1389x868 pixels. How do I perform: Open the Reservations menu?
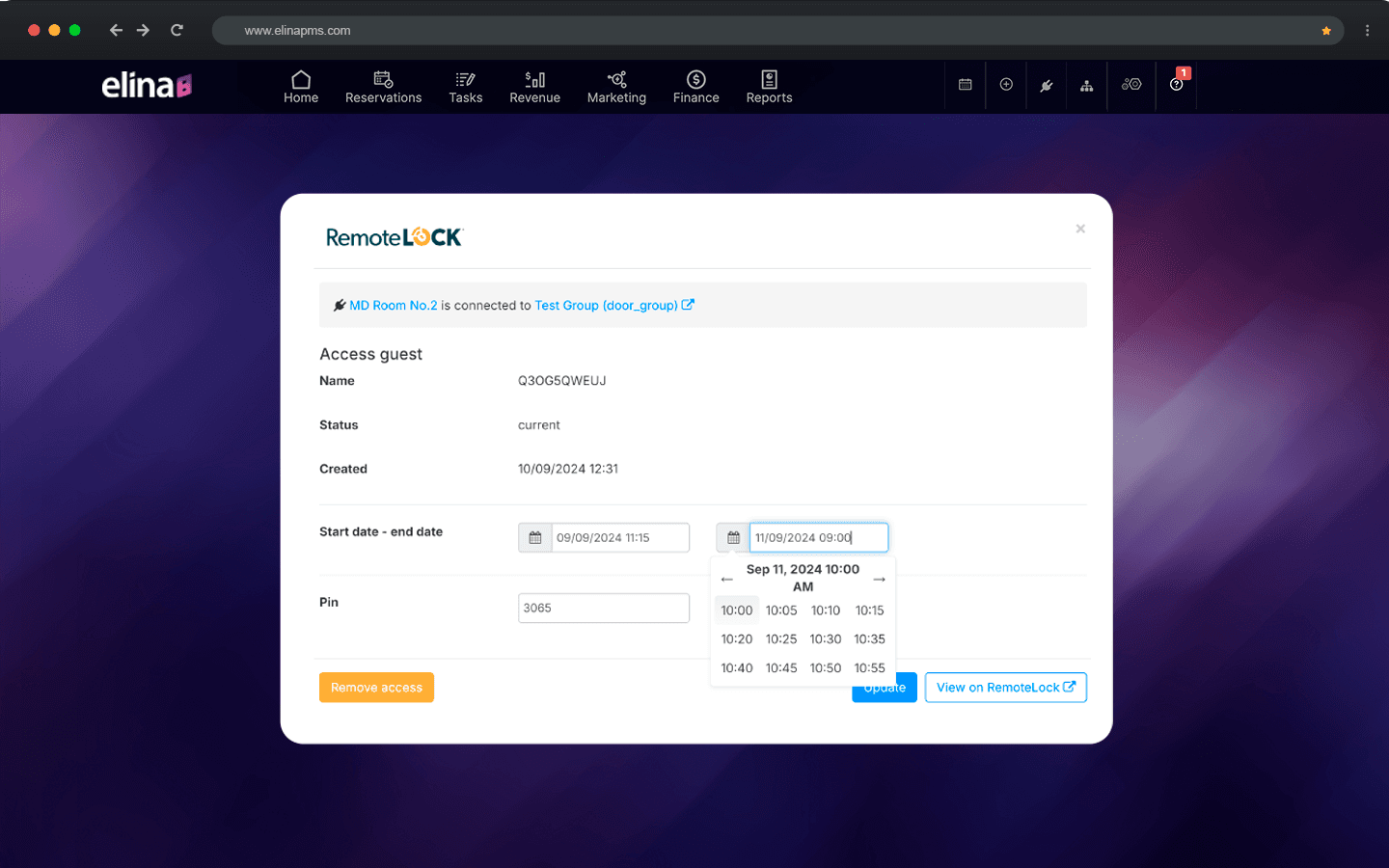(x=383, y=87)
